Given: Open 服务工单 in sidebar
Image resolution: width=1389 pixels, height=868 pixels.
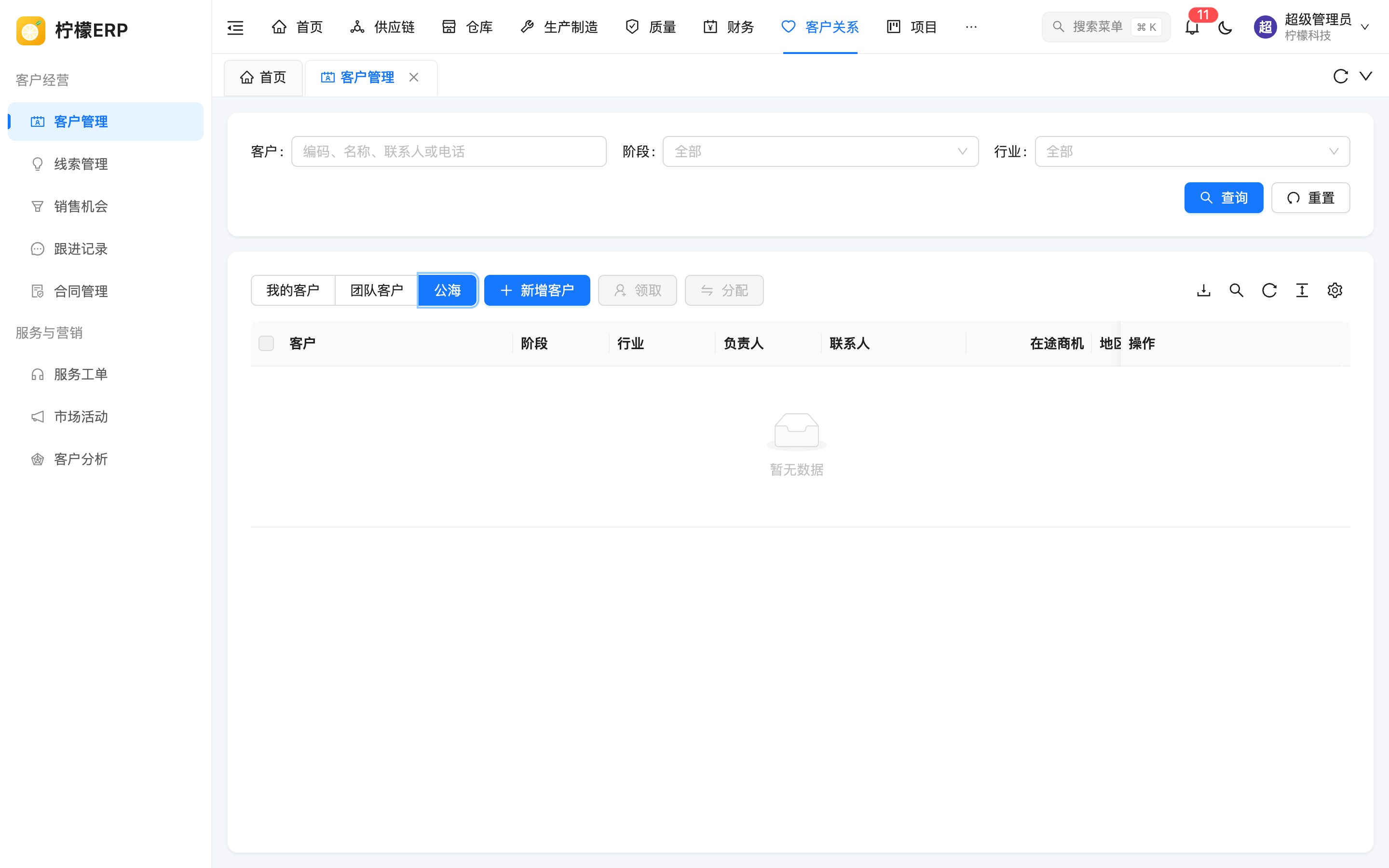Looking at the screenshot, I should (106, 374).
